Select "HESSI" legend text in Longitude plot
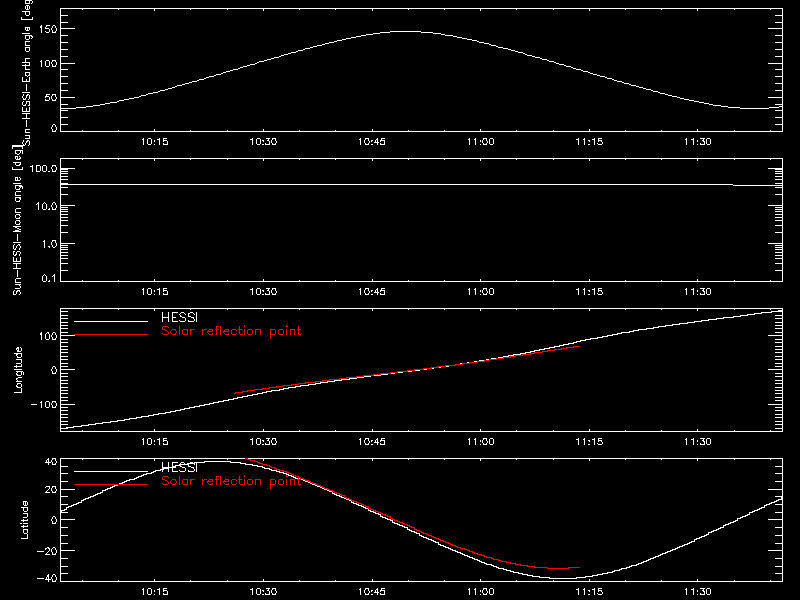The height and width of the screenshot is (600, 800). [179, 317]
